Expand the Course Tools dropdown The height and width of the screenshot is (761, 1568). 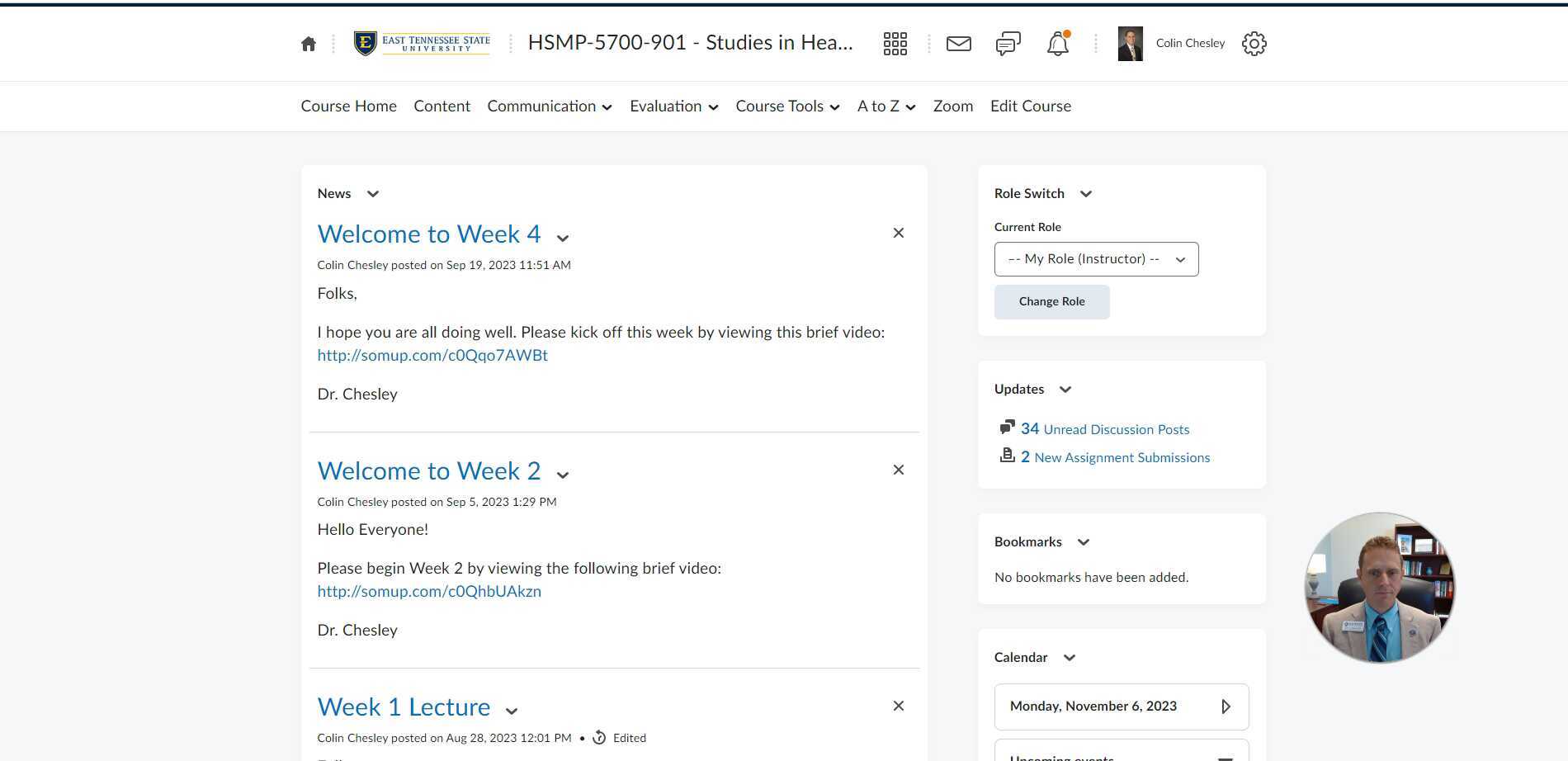coord(786,106)
